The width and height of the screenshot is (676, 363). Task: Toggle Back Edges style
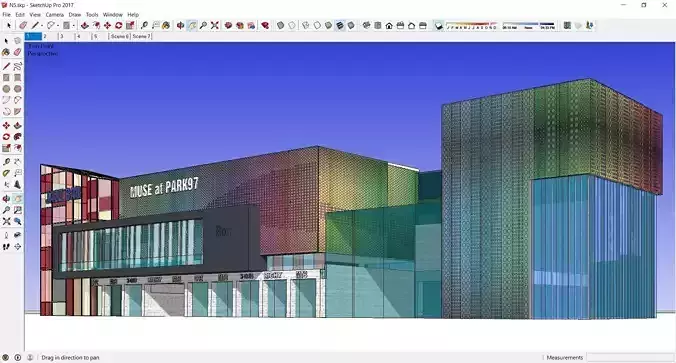pyautogui.click(x=292, y=26)
